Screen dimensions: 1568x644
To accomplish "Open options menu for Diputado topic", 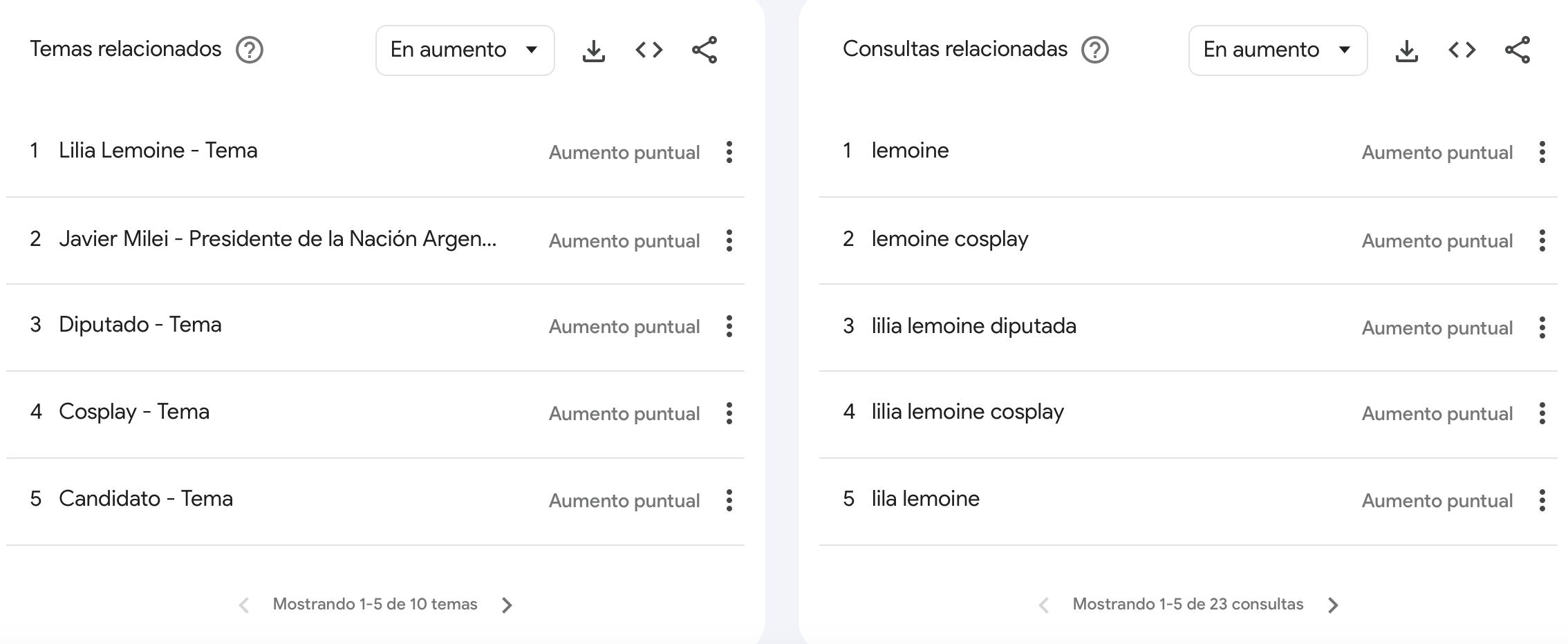I will (729, 326).
